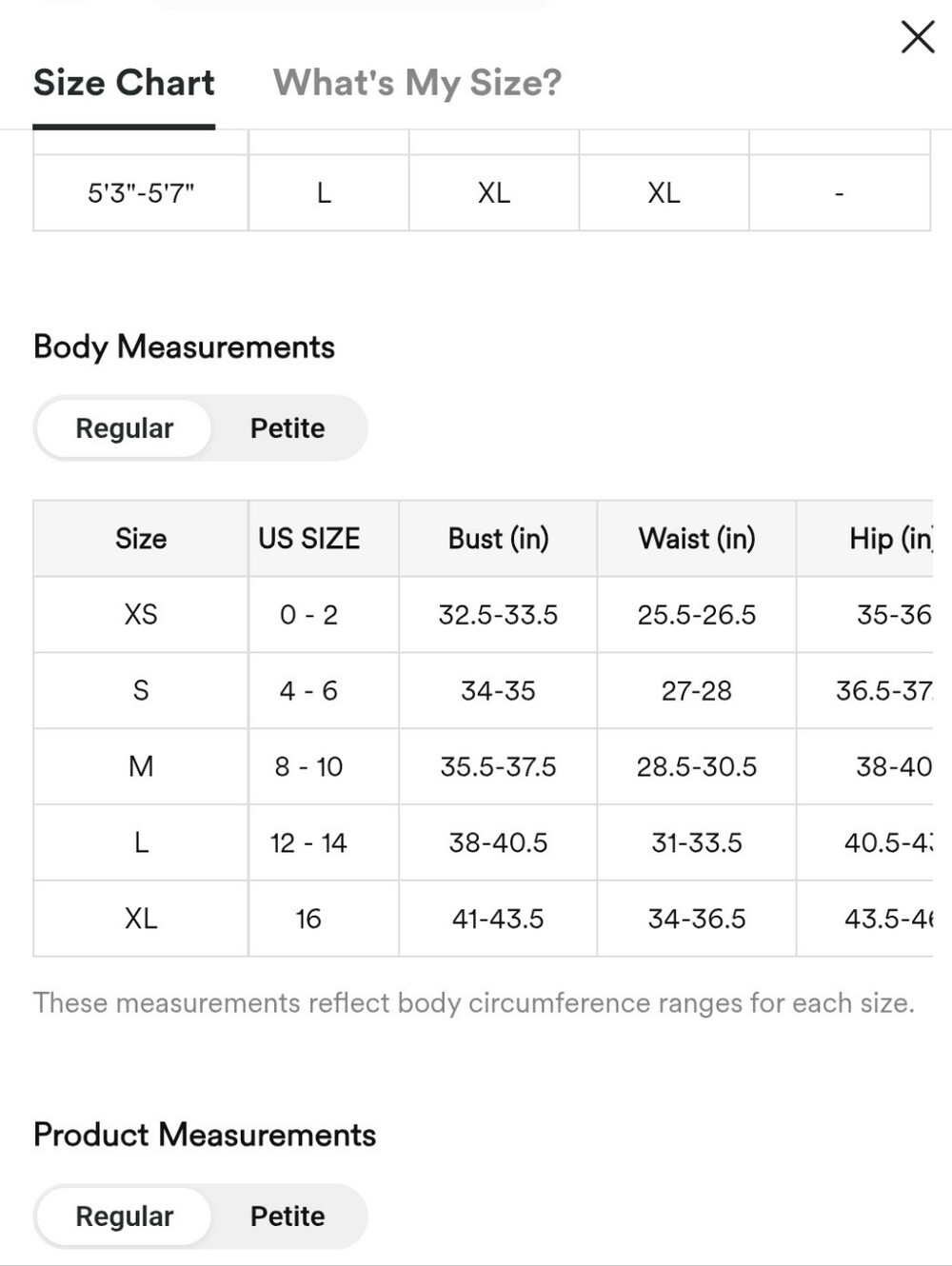Click the Body Measurements heading
Viewport: 952px width, 1266px height.
(x=184, y=346)
